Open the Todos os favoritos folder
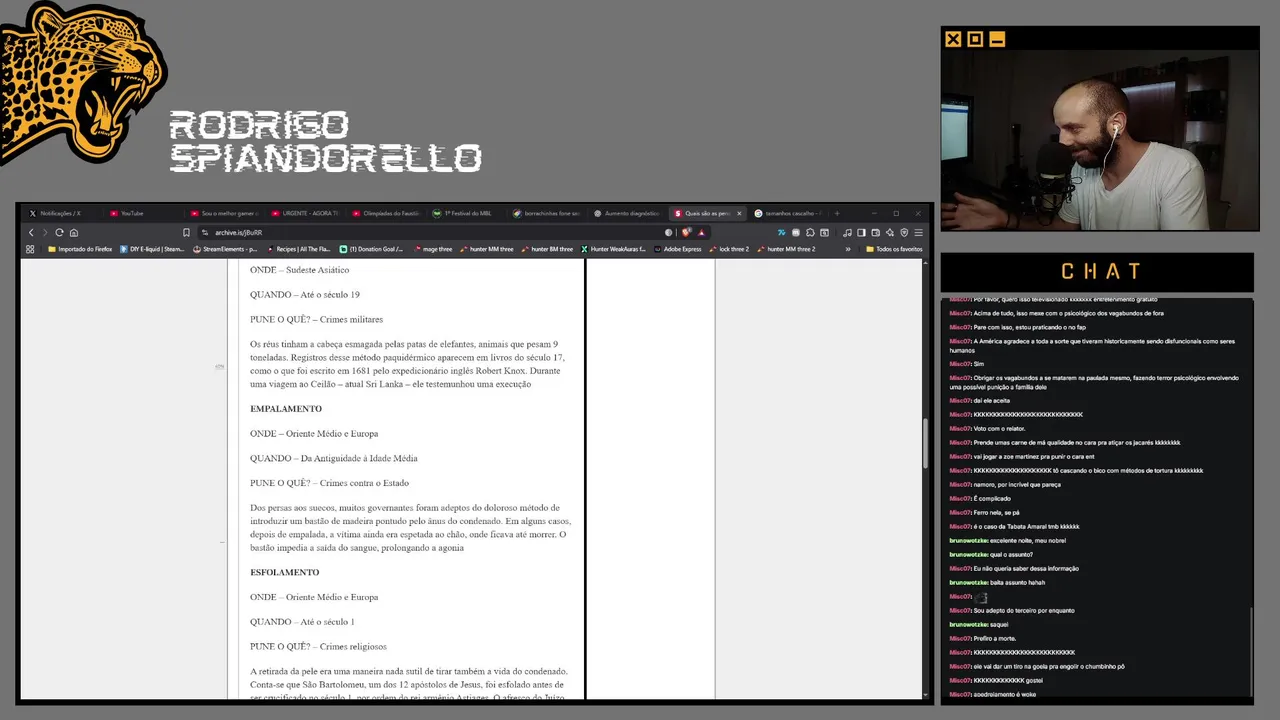1280x720 pixels. tap(894, 249)
